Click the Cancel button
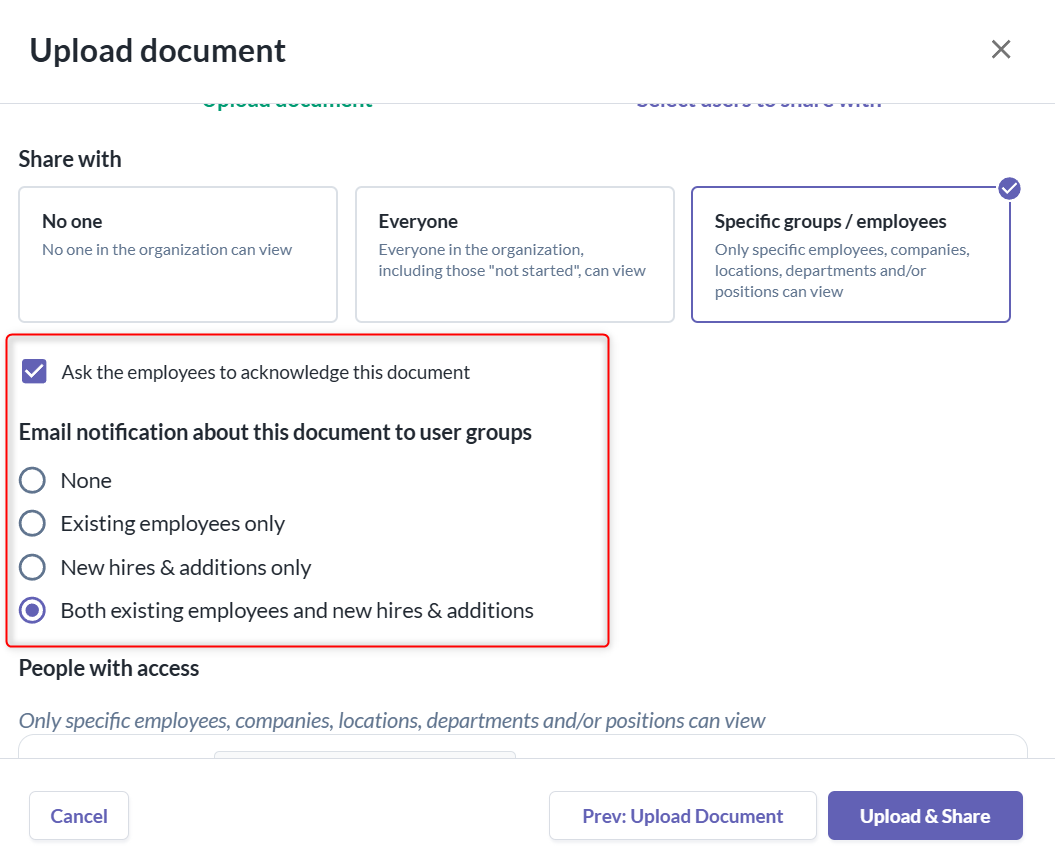Viewport: 1055px width, 850px height. click(x=79, y=816)
